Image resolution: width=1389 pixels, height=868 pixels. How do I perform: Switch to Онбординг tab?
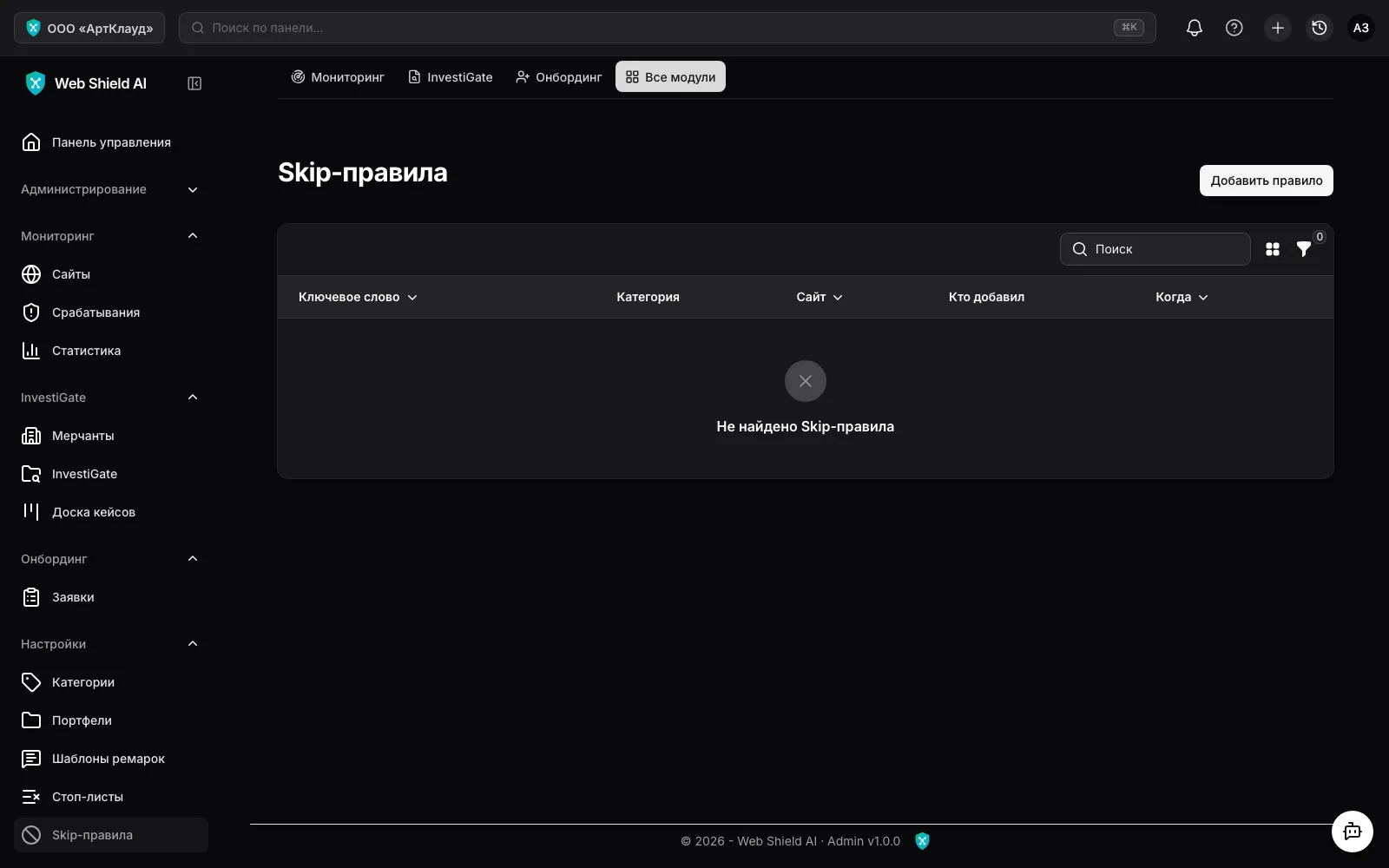[558, 76]
